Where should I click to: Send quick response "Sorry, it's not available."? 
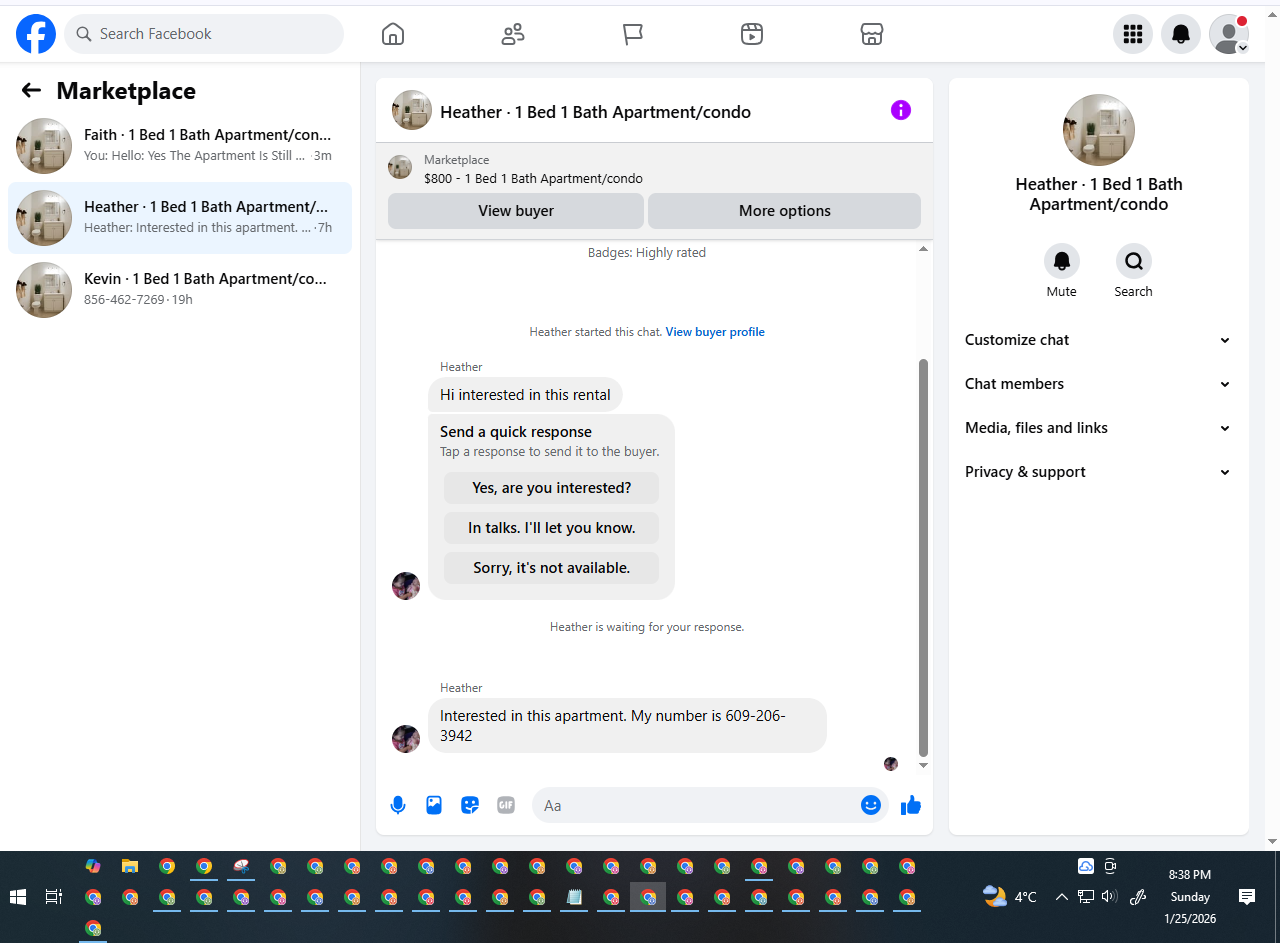(x=552, y=568)
